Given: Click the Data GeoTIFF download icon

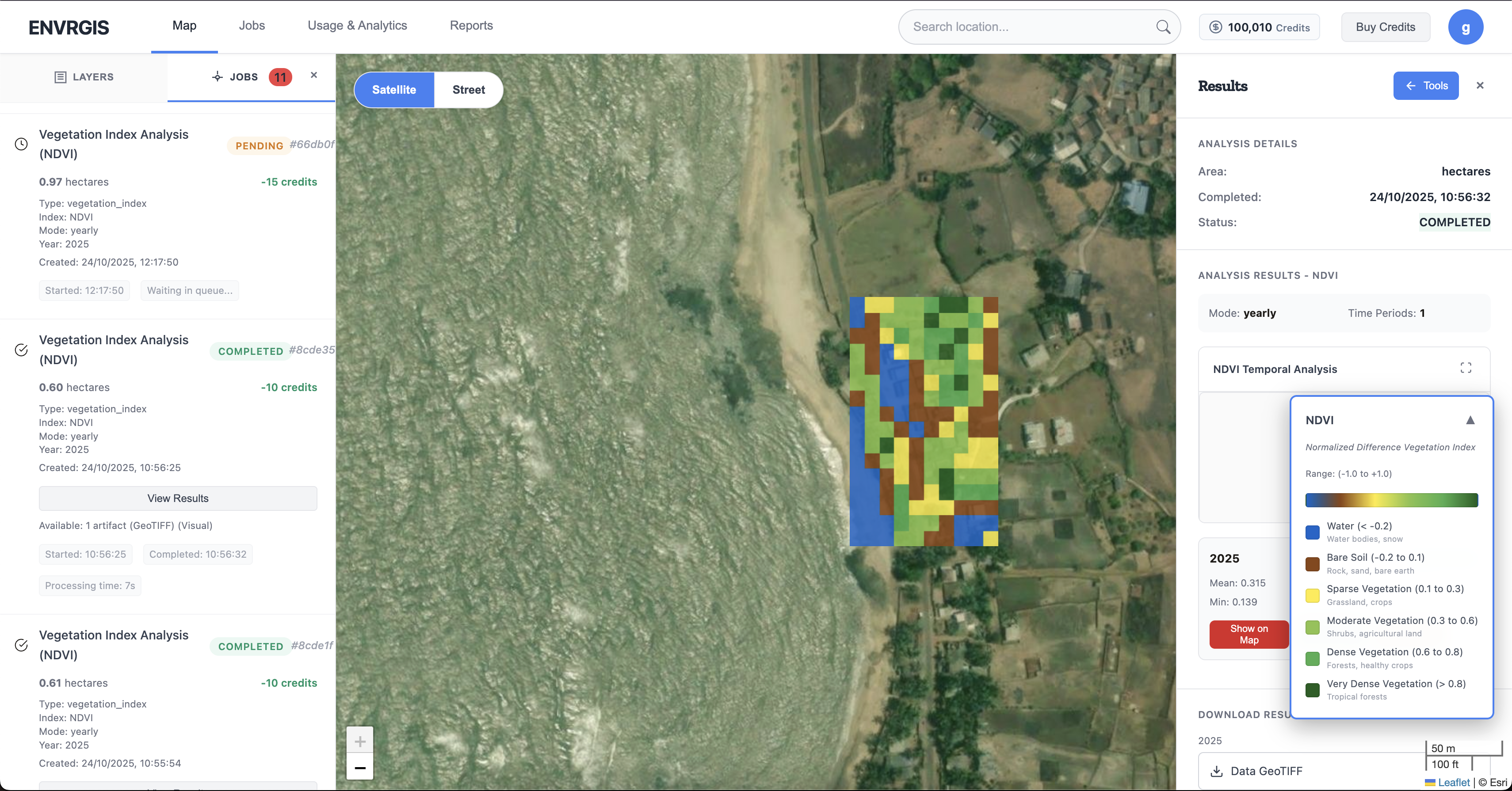Looking at the screenshot, I should tap(1216, 771).
